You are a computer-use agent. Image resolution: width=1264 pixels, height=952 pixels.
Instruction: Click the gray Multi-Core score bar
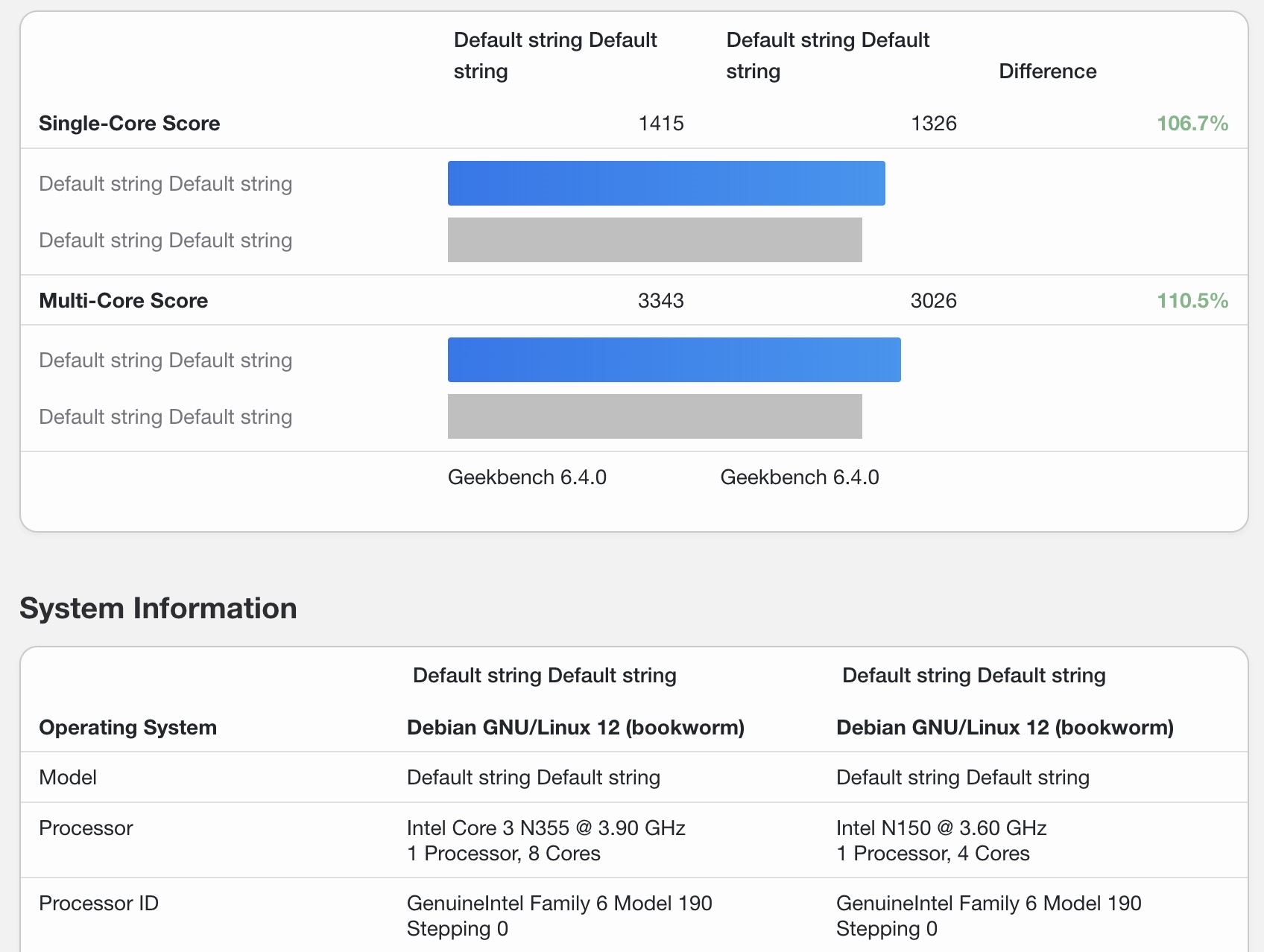click(x=654, y=416)
